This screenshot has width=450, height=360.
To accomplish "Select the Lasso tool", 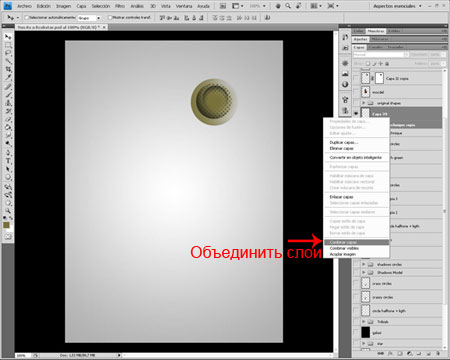I will pos(8,53).
